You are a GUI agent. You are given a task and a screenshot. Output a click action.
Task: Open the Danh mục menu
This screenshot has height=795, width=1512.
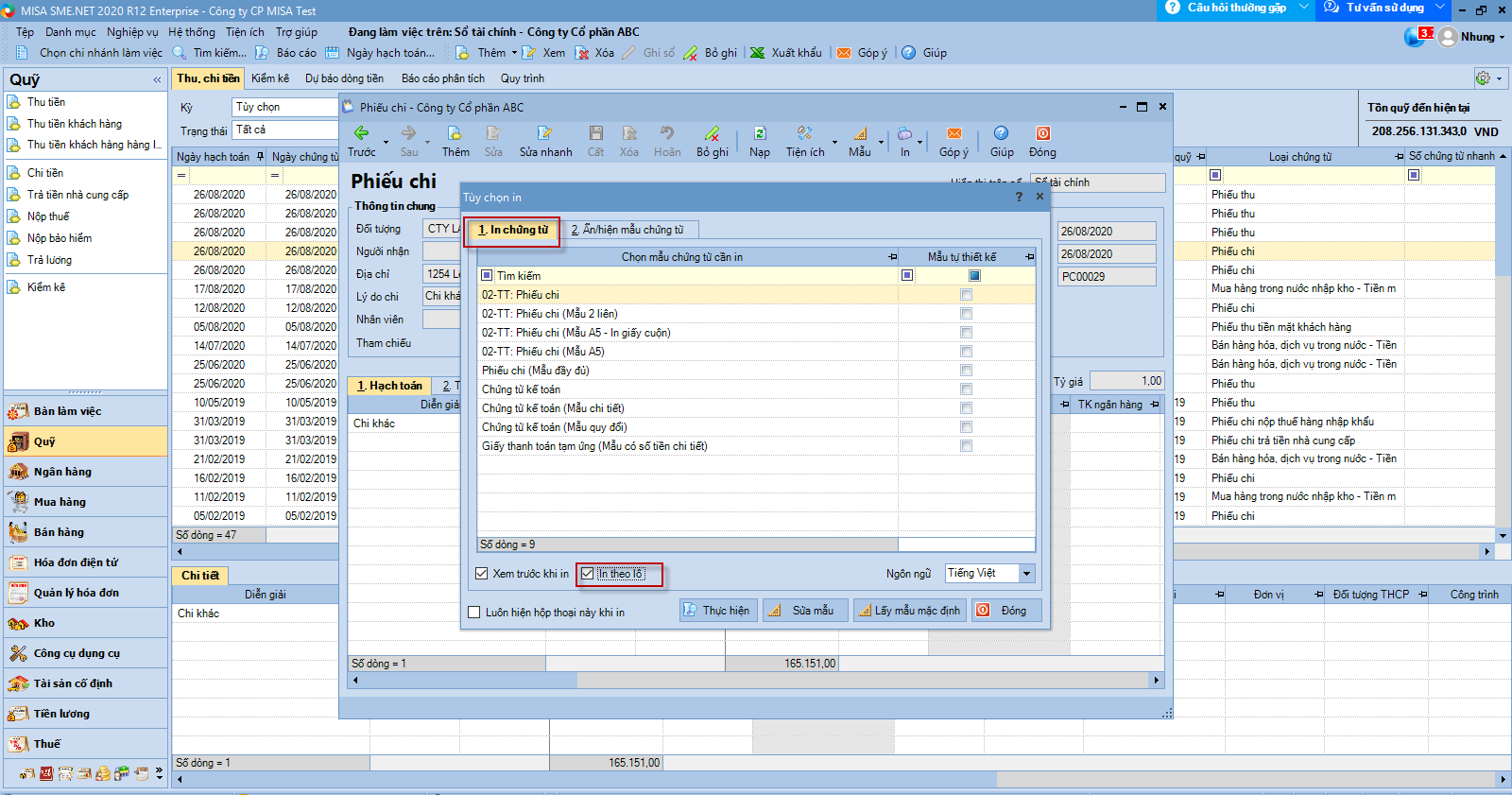71,32
